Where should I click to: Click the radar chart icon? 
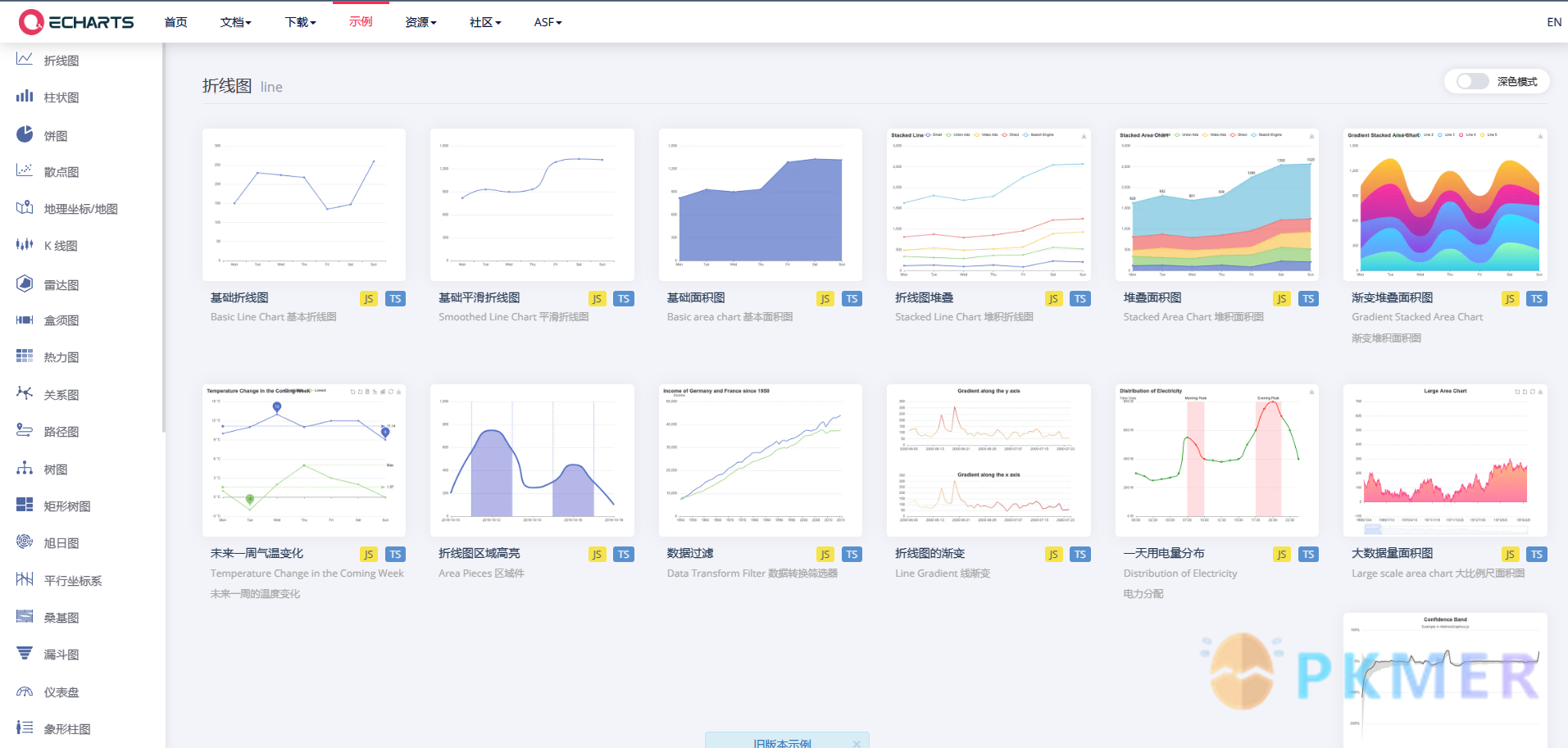click(25, 283)
